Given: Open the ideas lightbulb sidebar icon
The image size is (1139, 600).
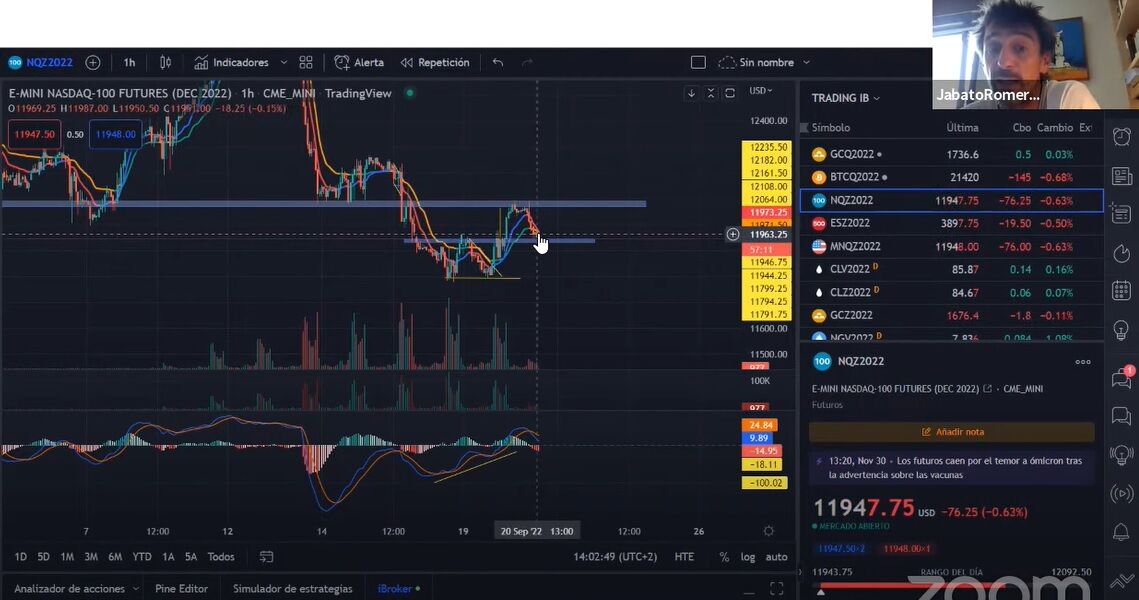Looking at the screenshot, I should pyautogui.click(x=1122, y=330).
